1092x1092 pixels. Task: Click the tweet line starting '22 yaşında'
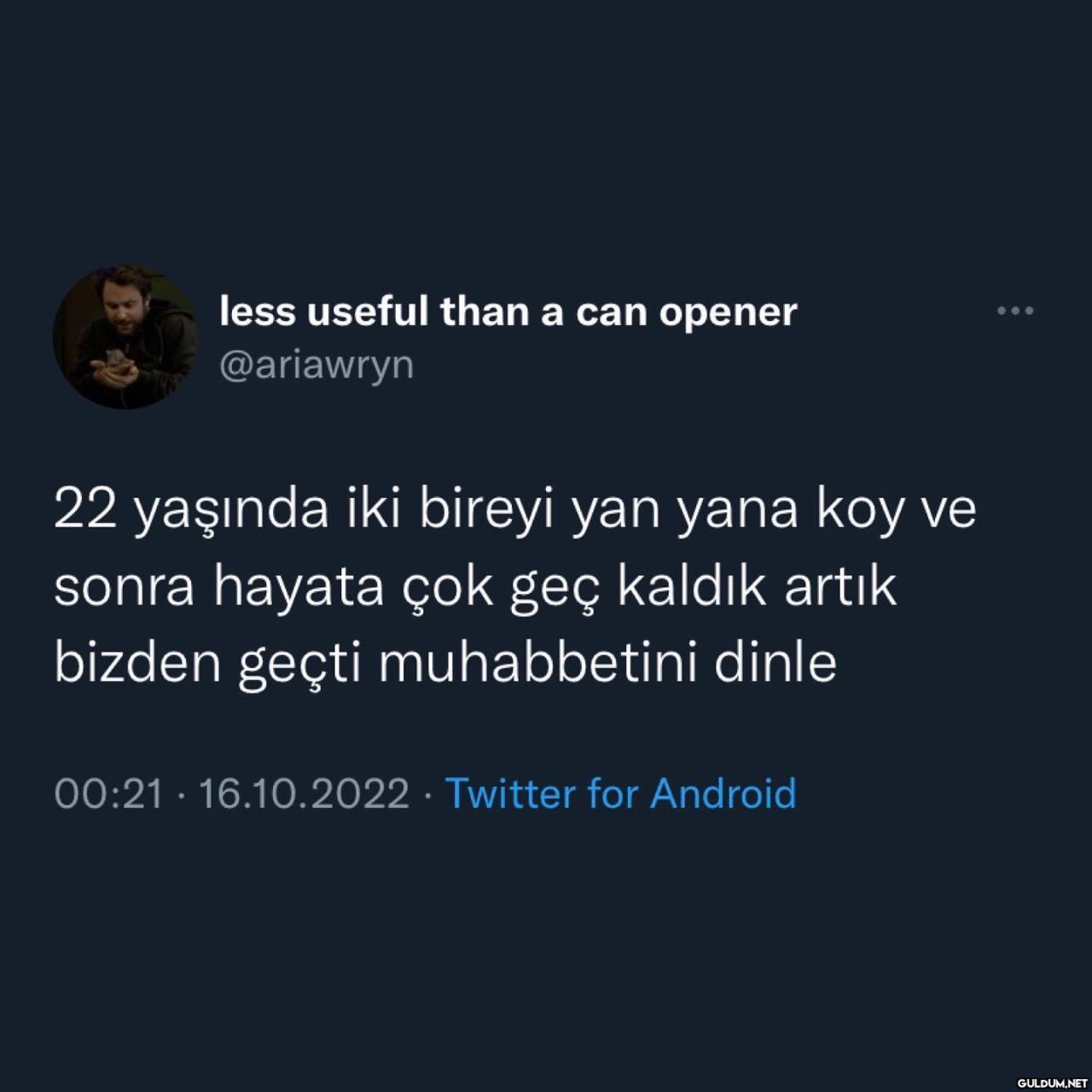(515, 512)
